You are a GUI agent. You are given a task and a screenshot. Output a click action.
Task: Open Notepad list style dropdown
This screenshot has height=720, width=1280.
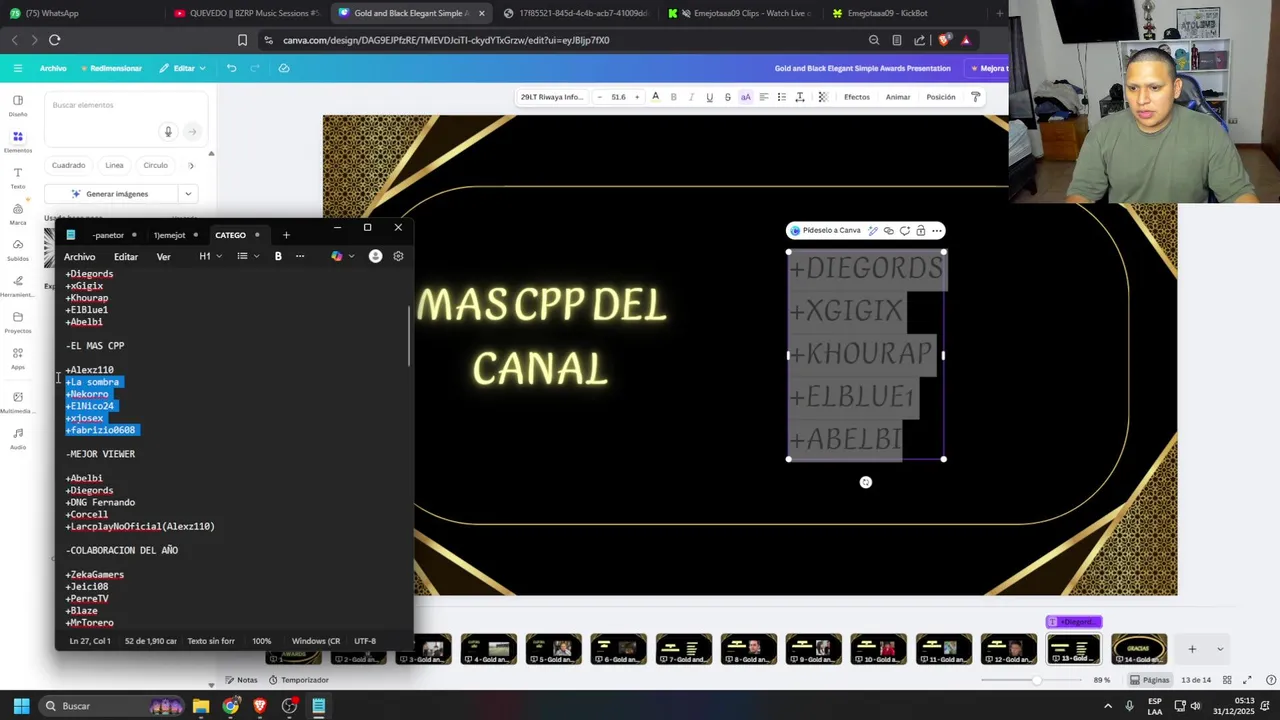click(248, 257)
